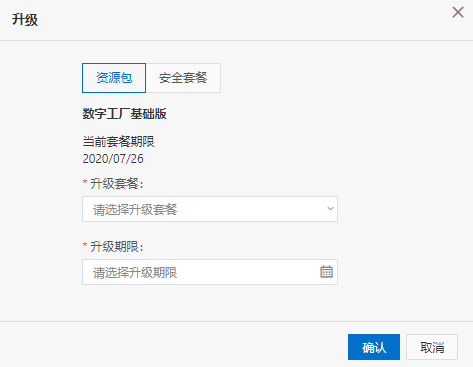Click the red asterisk beside 升级套餐

click(85, 182)
